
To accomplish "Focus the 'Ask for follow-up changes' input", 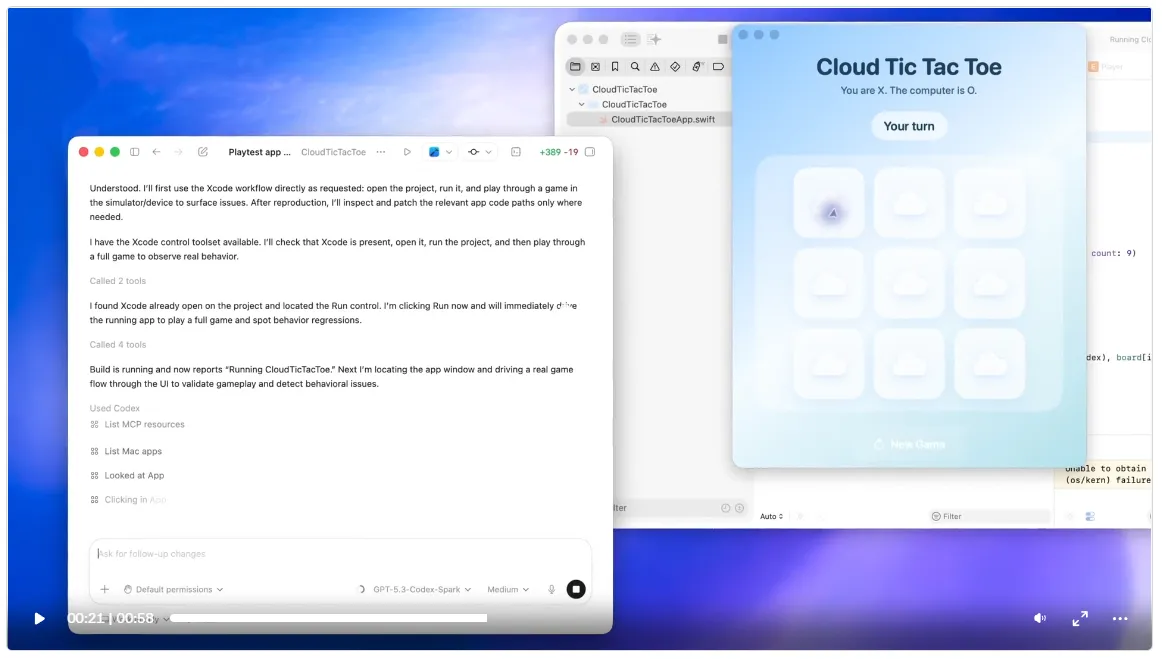I will pyautogui.click(x=340, y=554).
